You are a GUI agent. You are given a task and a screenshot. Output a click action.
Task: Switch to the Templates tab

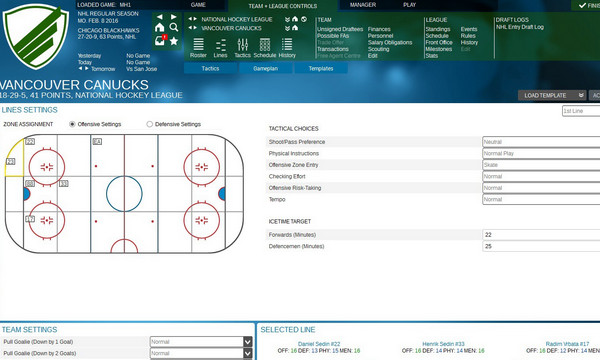click(x=321, y=68)
